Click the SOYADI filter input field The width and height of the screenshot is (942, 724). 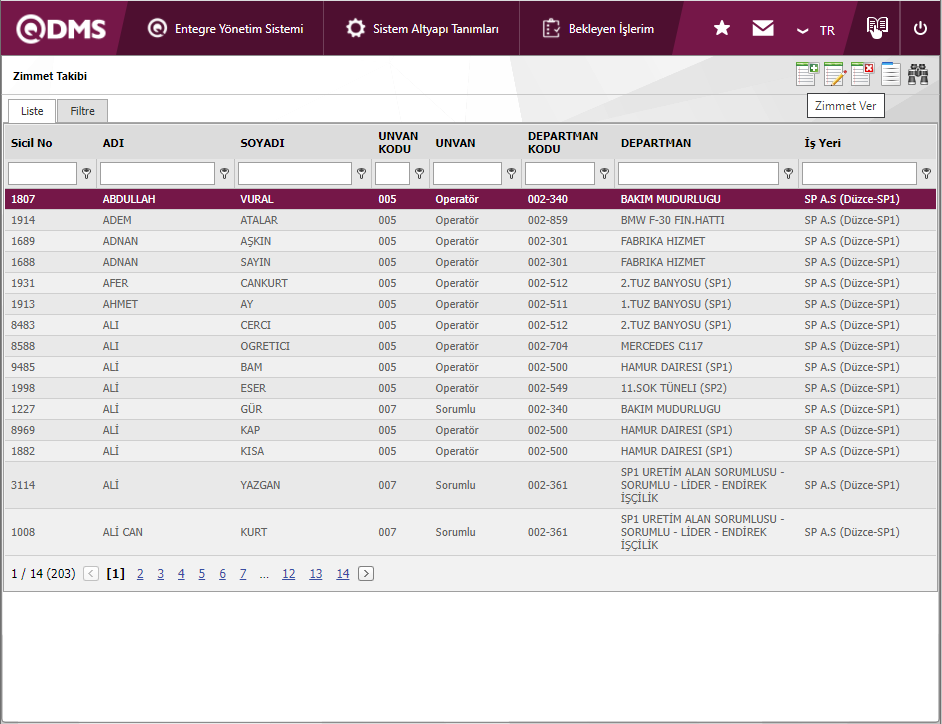(x=295, y=174)
